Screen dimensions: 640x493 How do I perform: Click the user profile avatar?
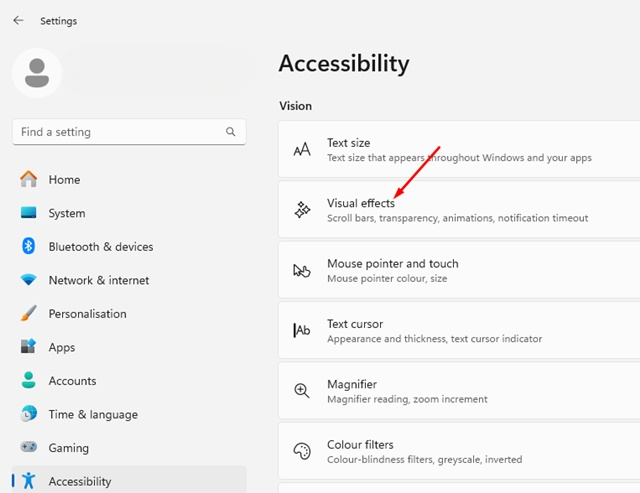[37, 73]
